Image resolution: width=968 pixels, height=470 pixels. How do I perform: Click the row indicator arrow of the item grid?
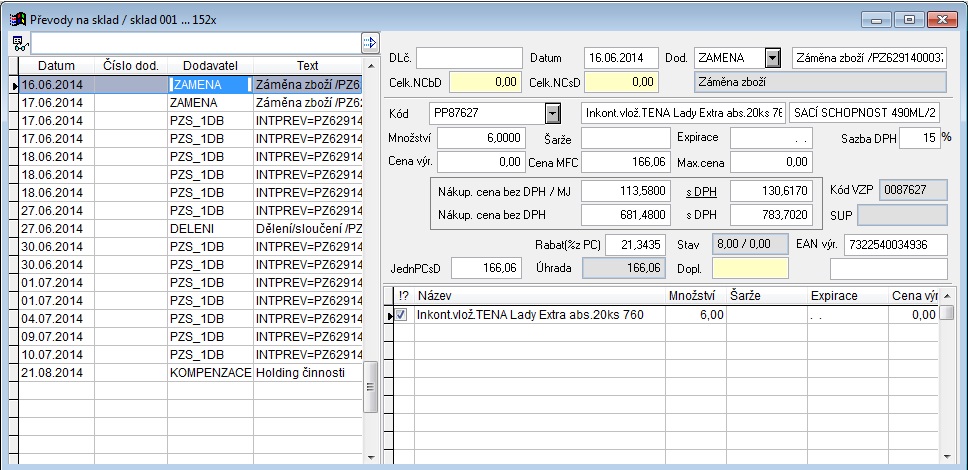390,315
